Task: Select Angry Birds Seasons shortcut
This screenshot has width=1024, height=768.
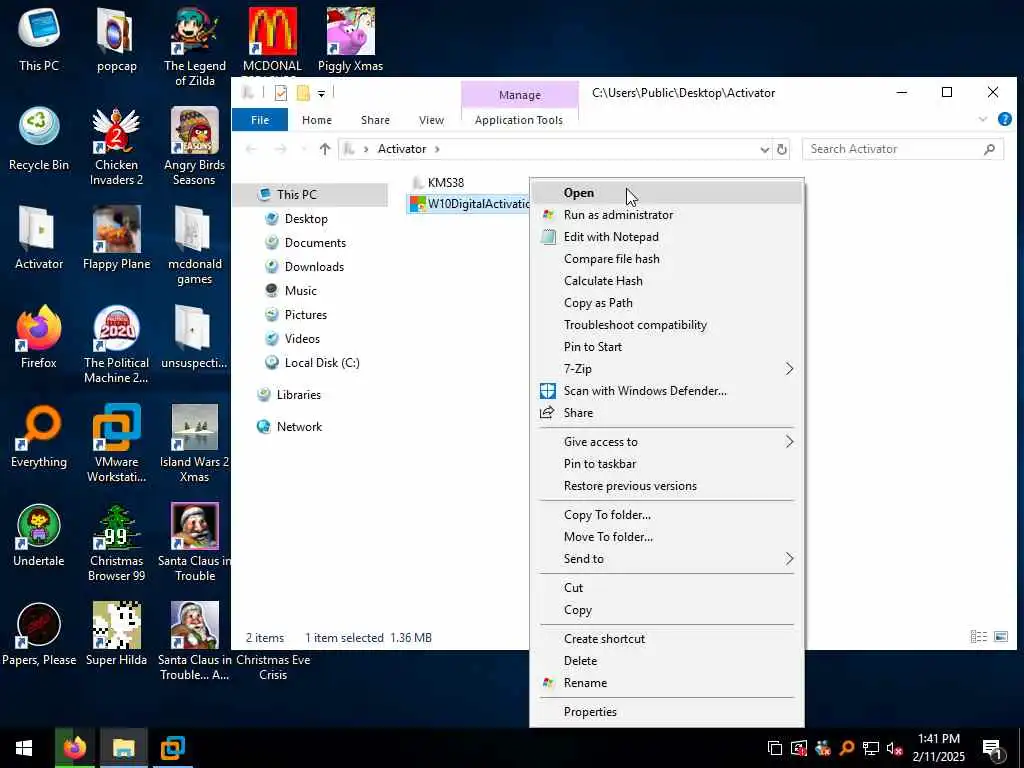Action: pyautogui.click(x=194, y=146)
